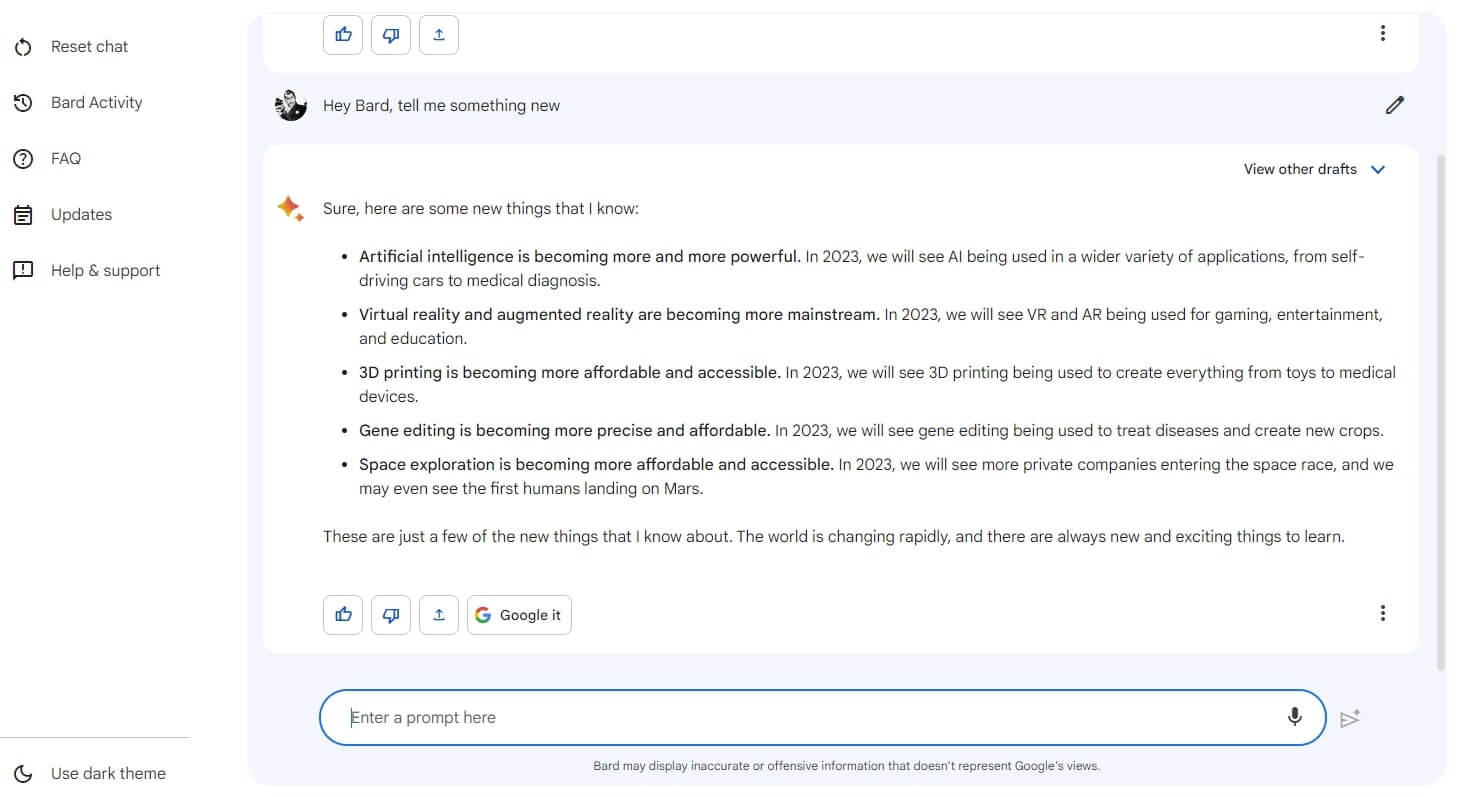This screenshot has width=1464, height=797.
Task: Activate microphone voice input
Action: (1295, 717)
